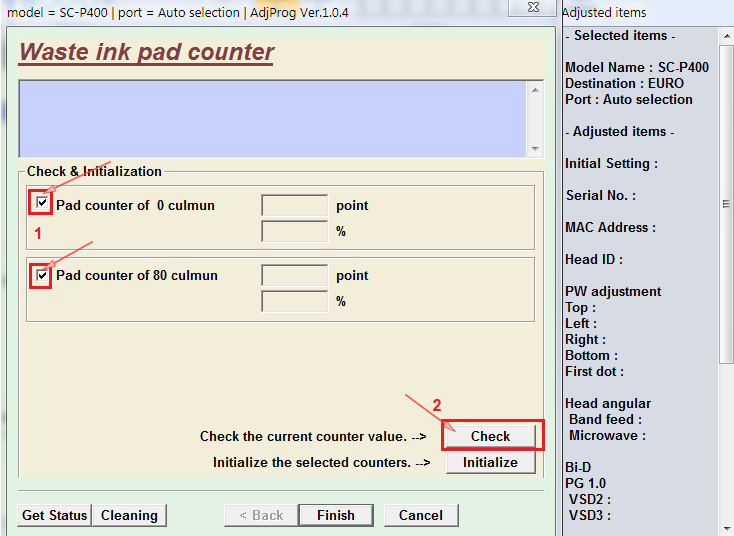Image resolution: width=734 pixels, height=536 pixels.
Task: Toggle the Pad counter of 80 culmun checkbox
Action: click(42, 275)
